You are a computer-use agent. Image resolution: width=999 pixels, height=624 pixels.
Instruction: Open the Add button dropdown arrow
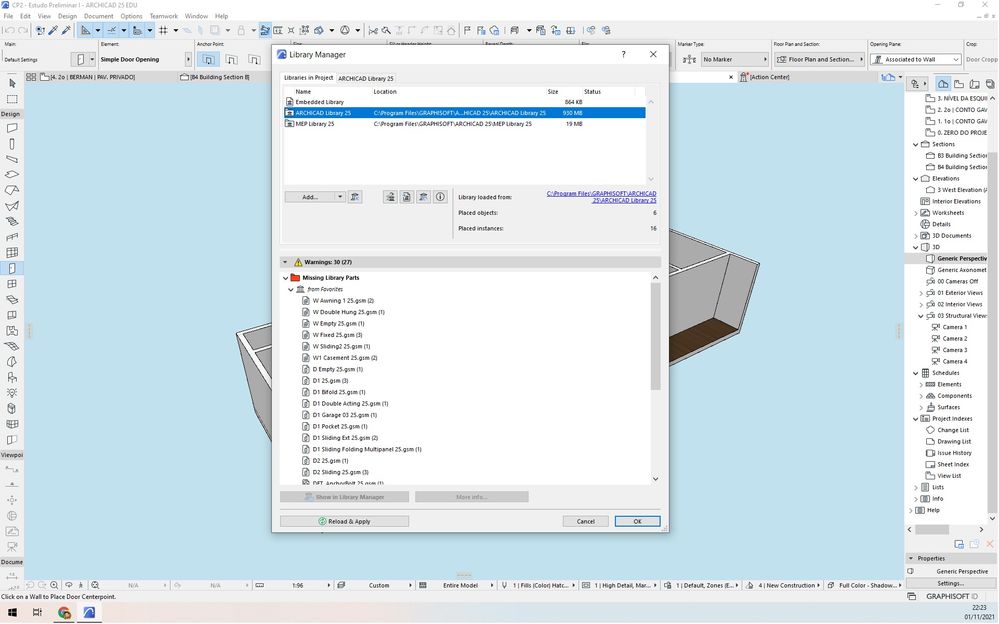point(340,197)
